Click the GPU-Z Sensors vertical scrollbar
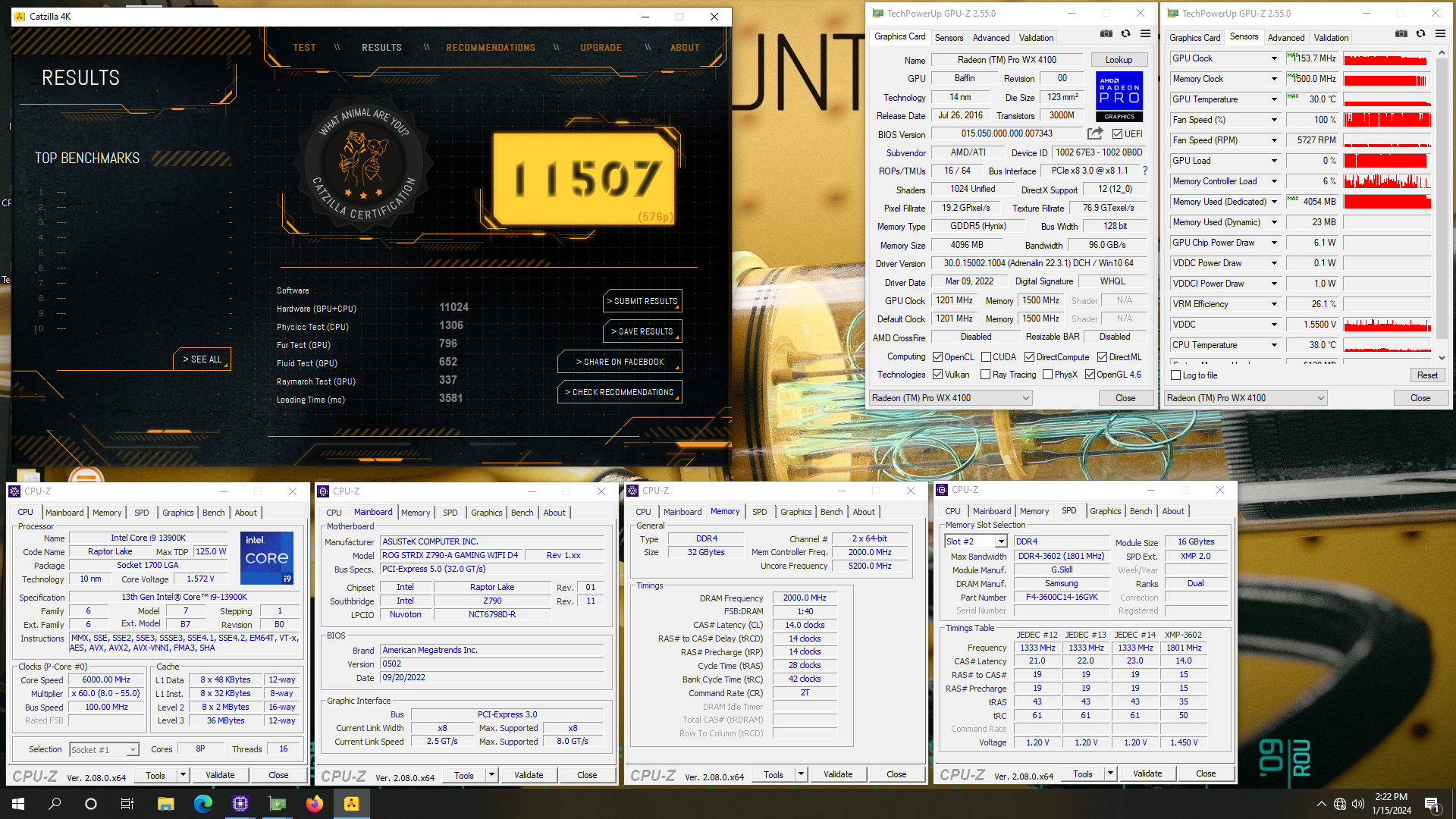 [1442, 205]
